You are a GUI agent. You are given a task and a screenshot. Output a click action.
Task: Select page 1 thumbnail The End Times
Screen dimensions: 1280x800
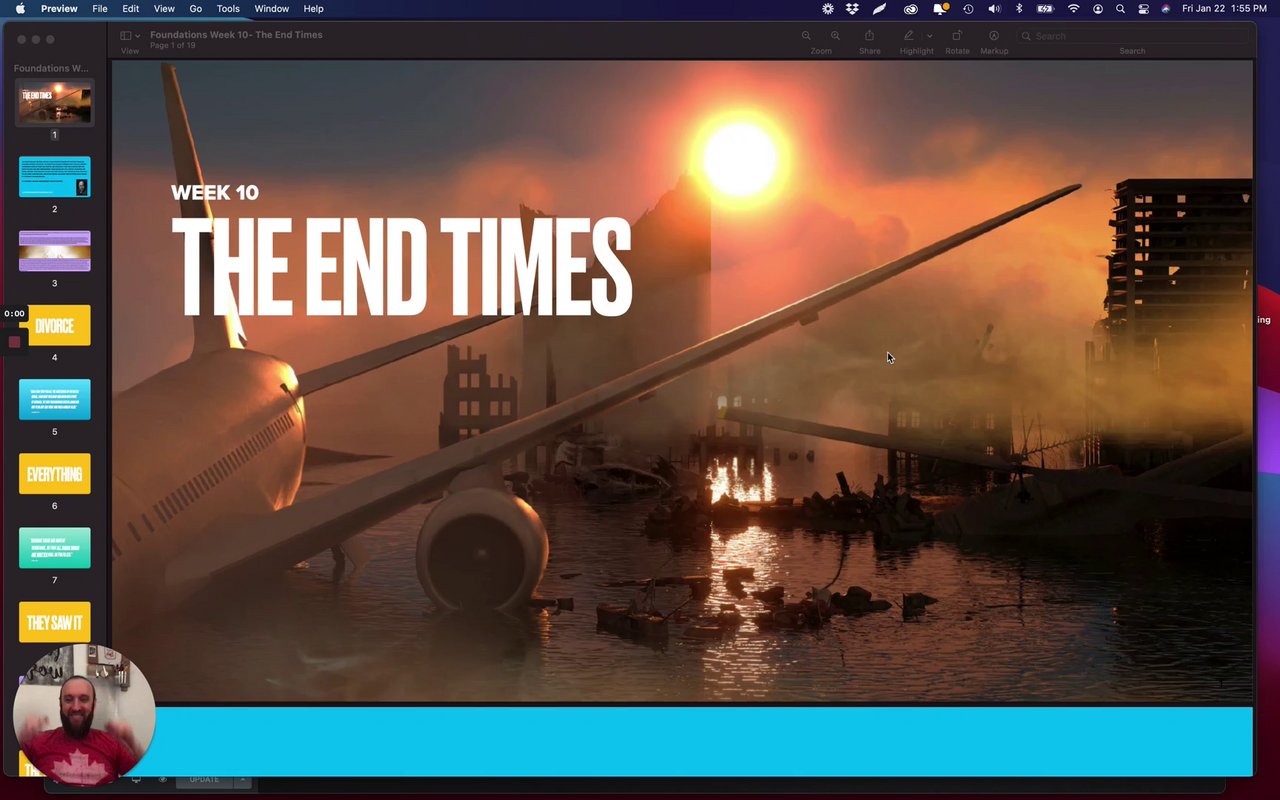(x=54, y=102)
